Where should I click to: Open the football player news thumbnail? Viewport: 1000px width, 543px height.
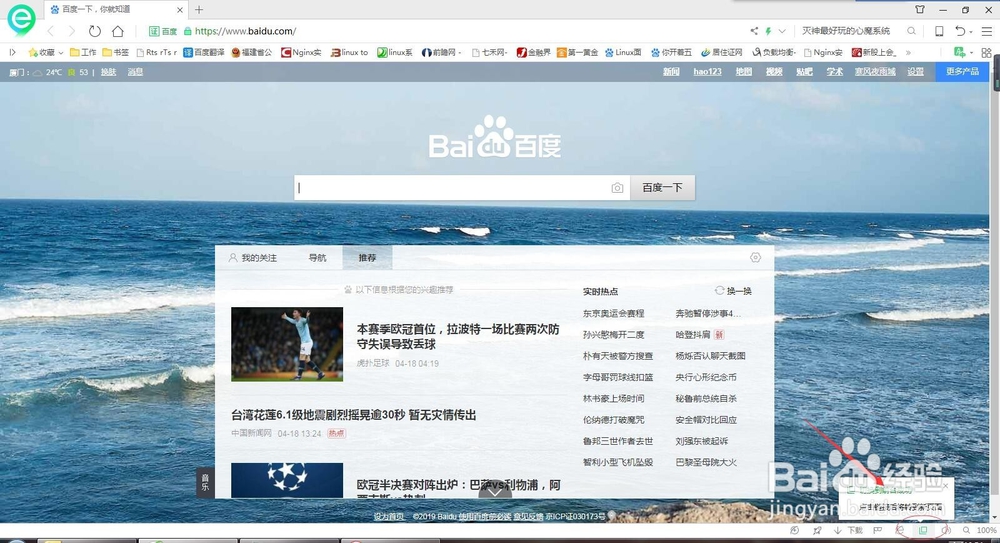[x=287, y=344]
